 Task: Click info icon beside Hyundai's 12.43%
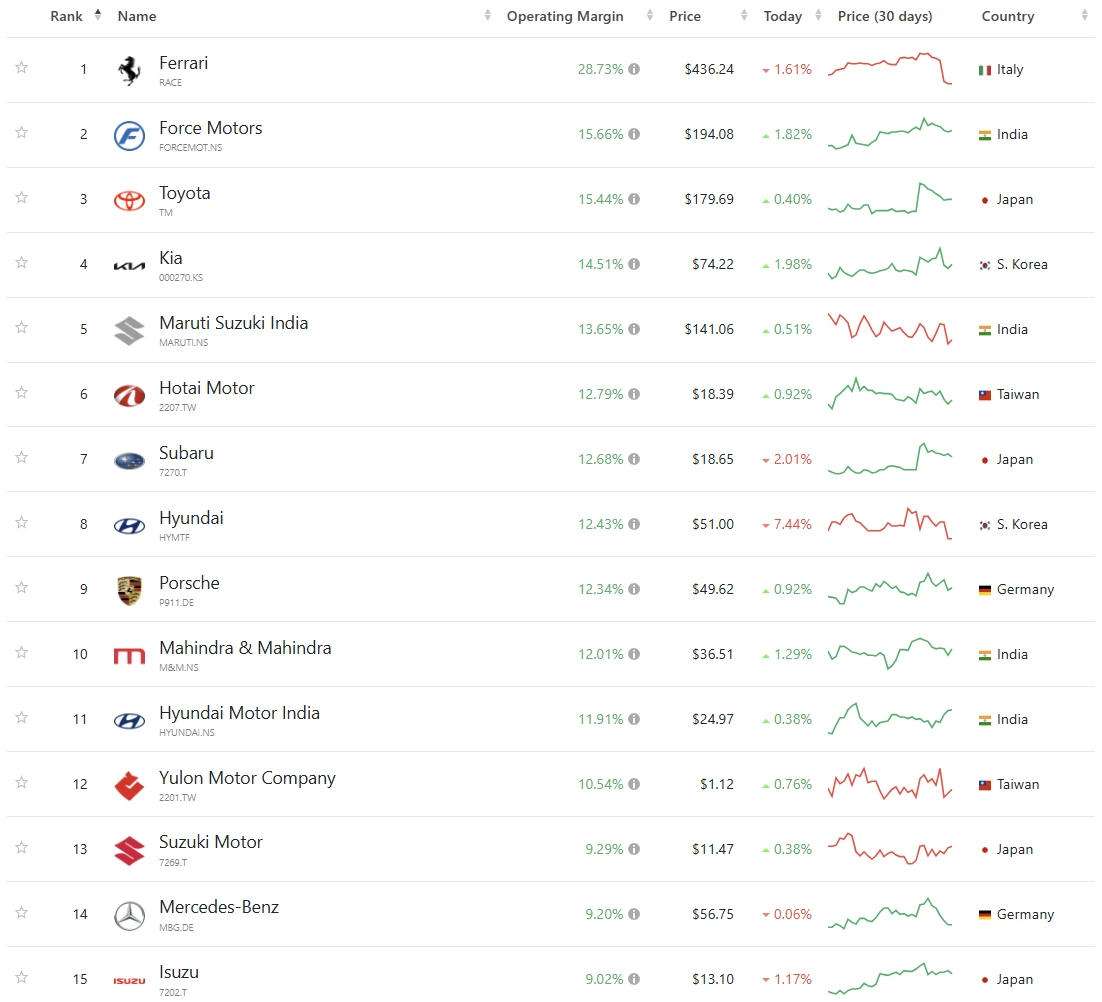click(x=634, y=524)
